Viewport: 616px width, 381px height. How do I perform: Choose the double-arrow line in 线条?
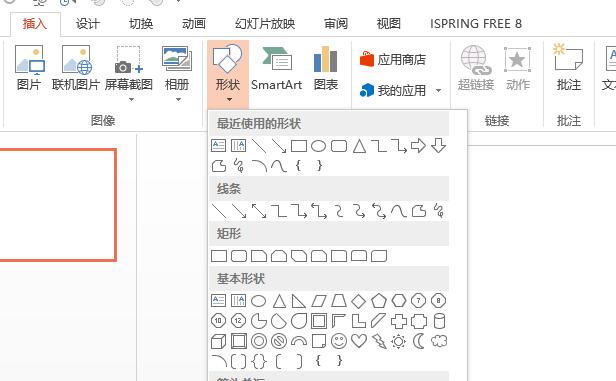pos(259,211)
